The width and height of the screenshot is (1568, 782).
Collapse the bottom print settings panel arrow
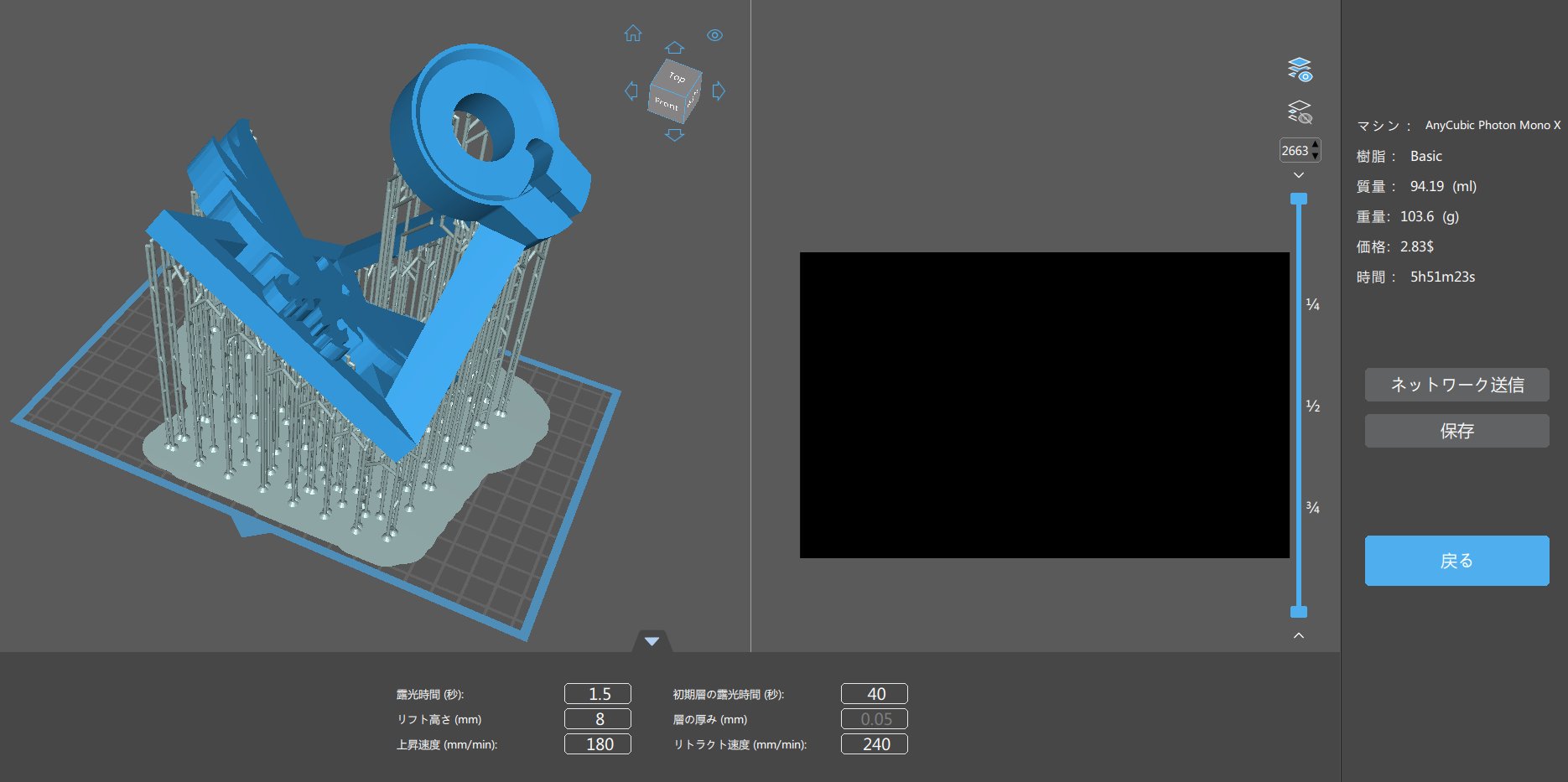[x=652, y=640]
